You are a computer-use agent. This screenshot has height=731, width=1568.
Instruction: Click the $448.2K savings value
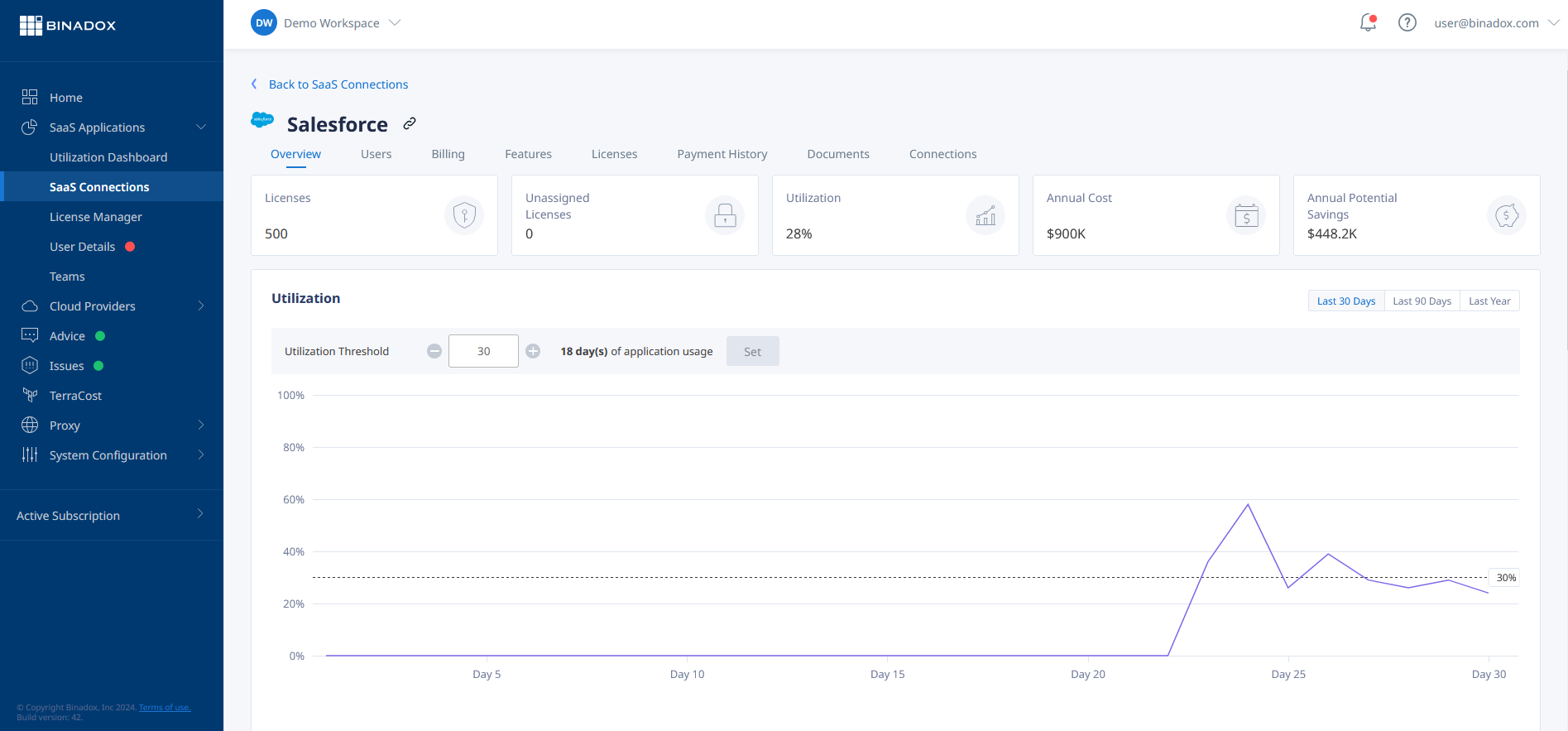1332,233
